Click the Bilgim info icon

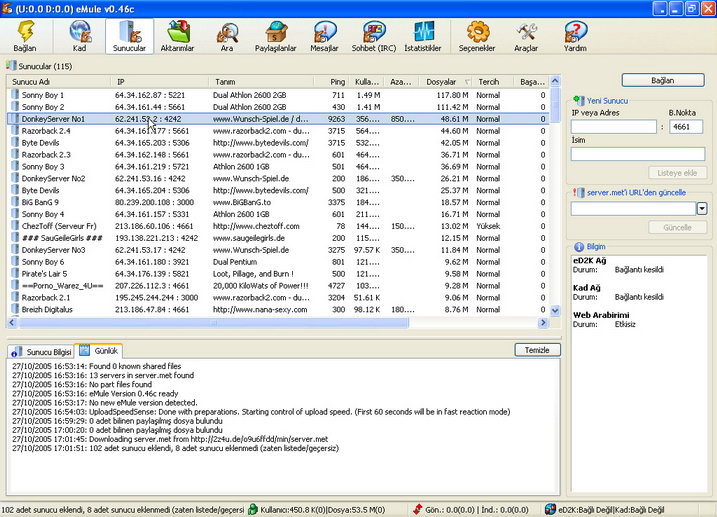pos(579,247)
